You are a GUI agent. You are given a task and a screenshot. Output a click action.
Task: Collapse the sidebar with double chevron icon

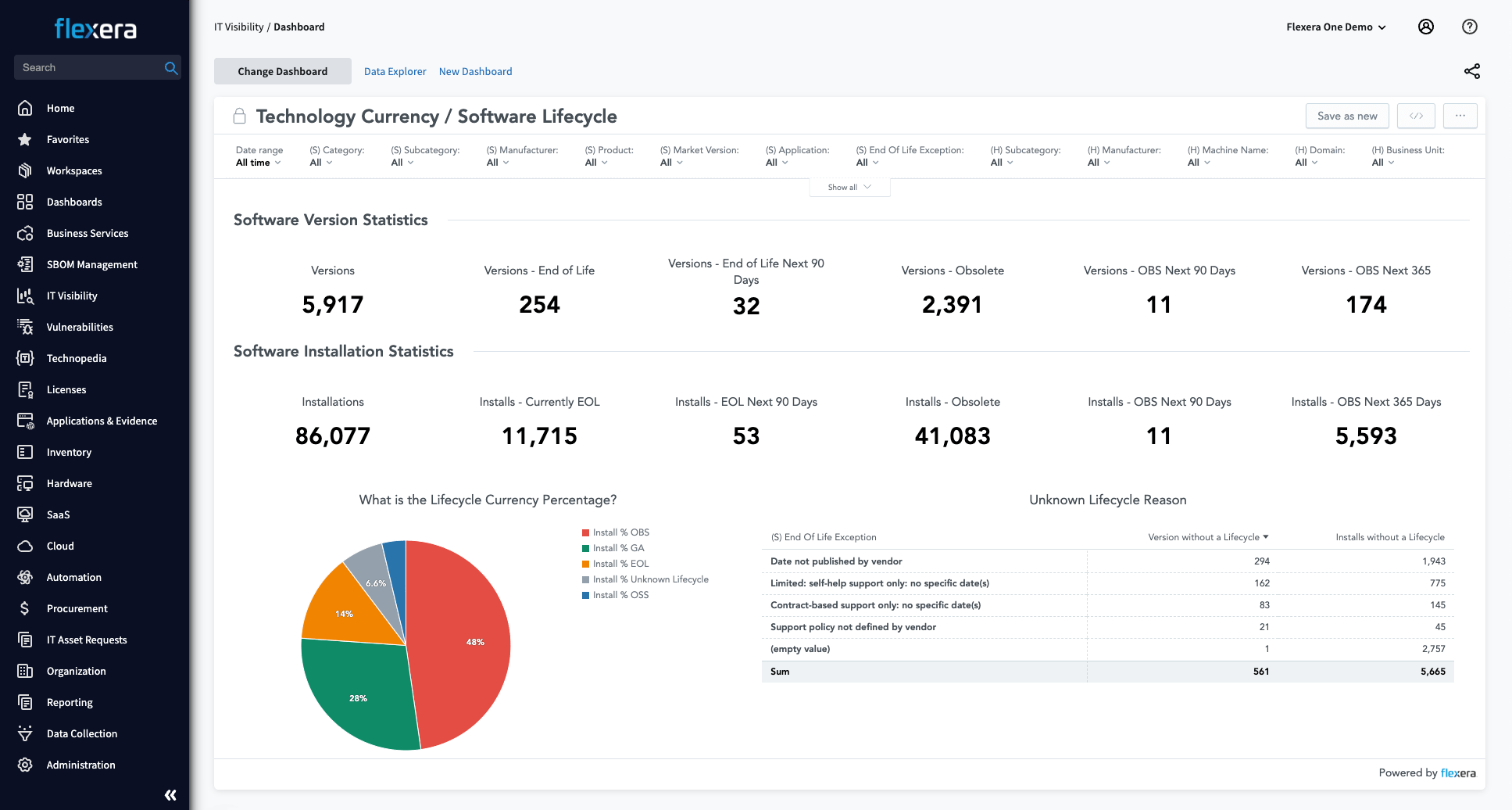[170, 794]
